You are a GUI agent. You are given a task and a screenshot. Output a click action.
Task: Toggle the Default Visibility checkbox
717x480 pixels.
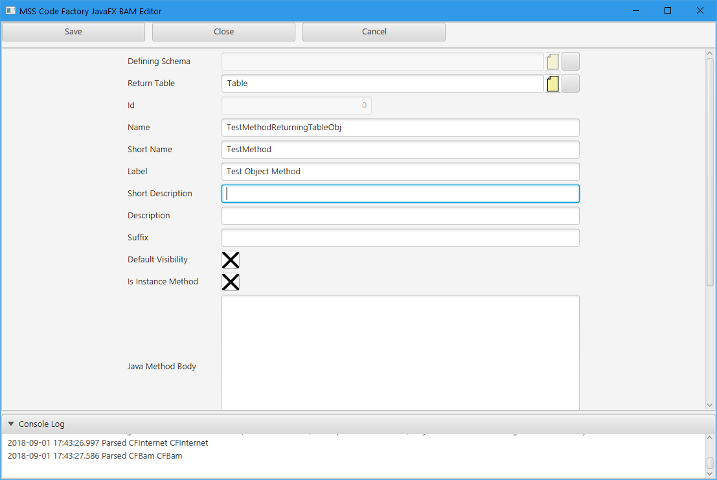(x=230, y=260)
